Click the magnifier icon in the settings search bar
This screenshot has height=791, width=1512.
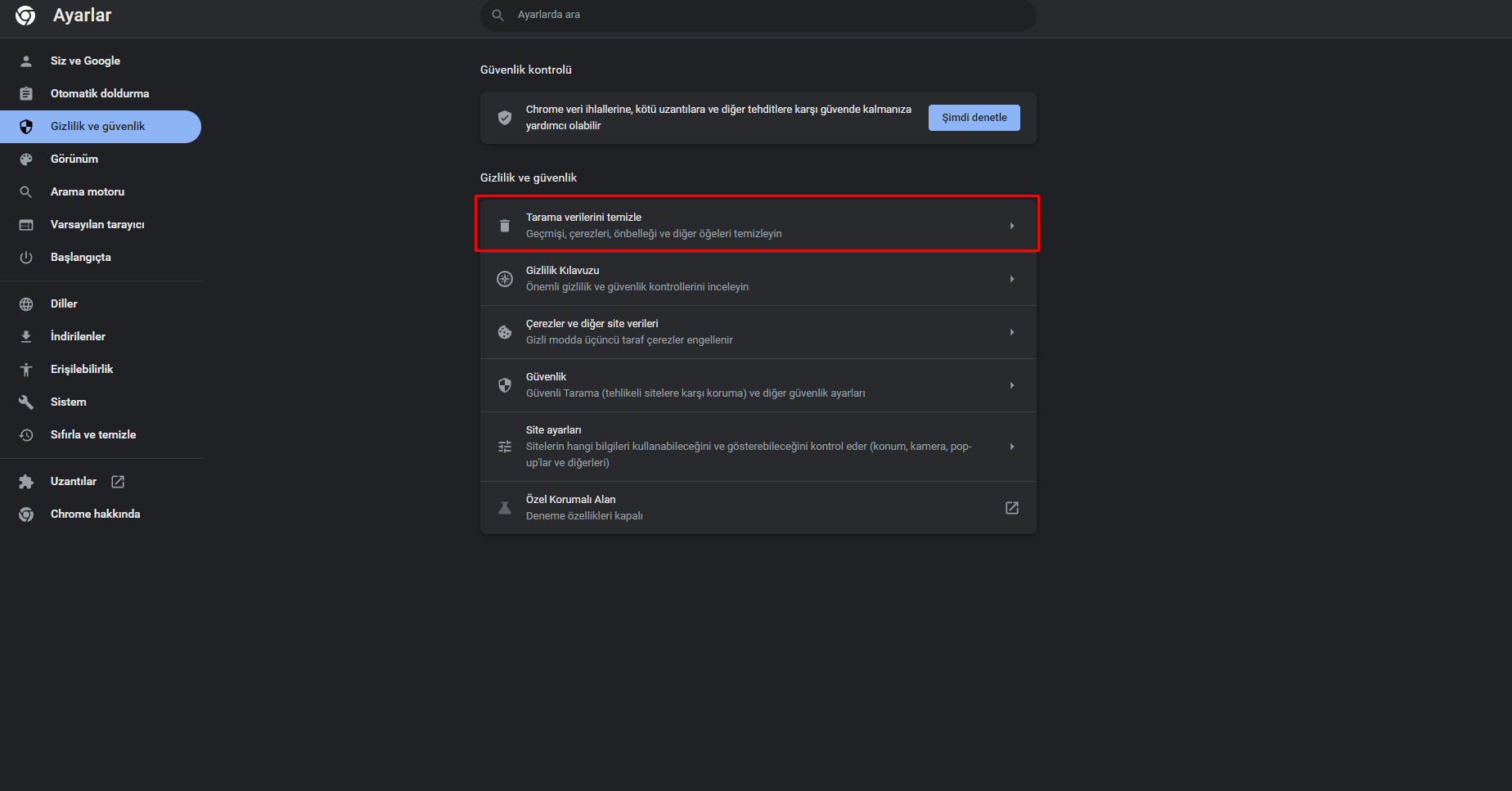pyautogui.click(x=497, y=15)
